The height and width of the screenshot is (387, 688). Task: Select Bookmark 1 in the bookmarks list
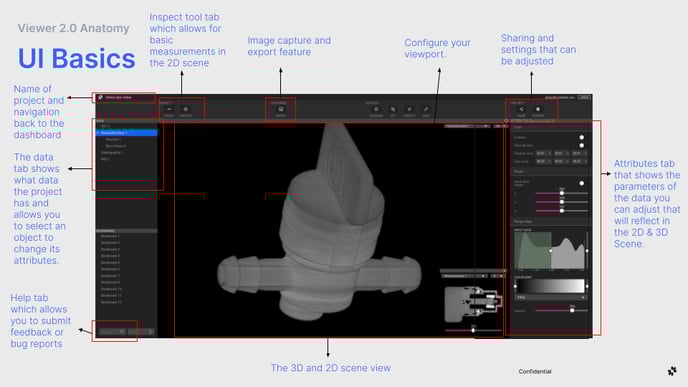pyautogui.click(x=110, y=236)
